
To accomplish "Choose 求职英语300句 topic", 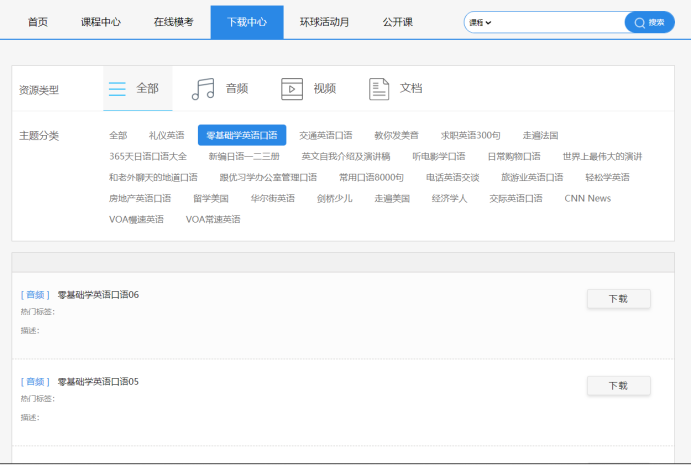I will click(x=470, y=135).
